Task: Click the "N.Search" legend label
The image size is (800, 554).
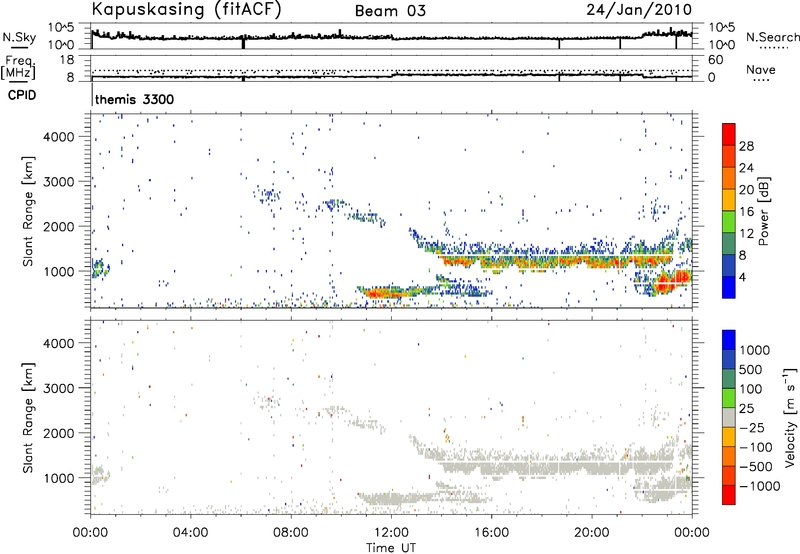Action: coord(772,37)
